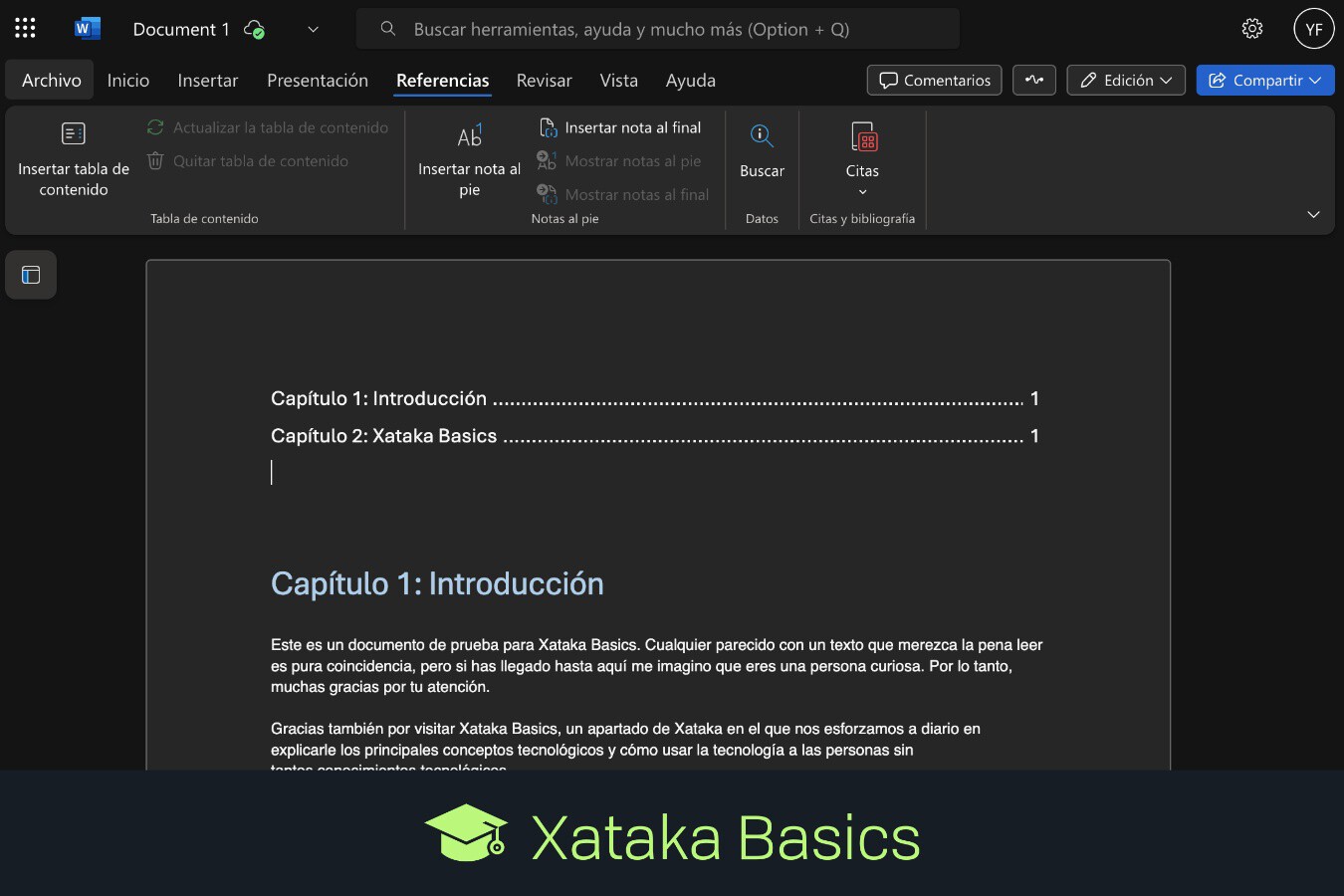
Task: Open the settings gear icon
Action: (x=1252, y=29)
